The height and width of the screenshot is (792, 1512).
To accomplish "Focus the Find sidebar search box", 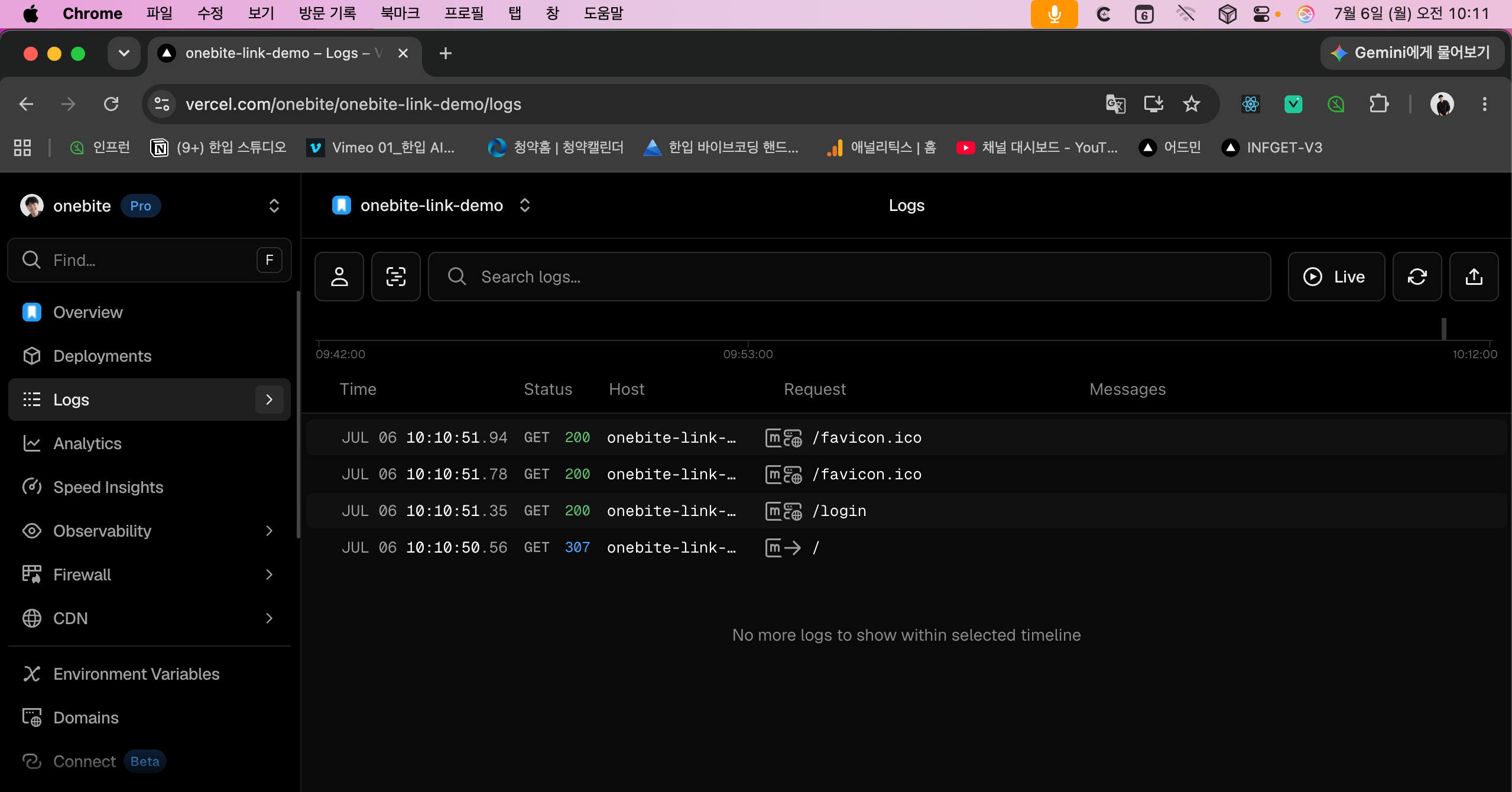I will [x=150, y=260].
